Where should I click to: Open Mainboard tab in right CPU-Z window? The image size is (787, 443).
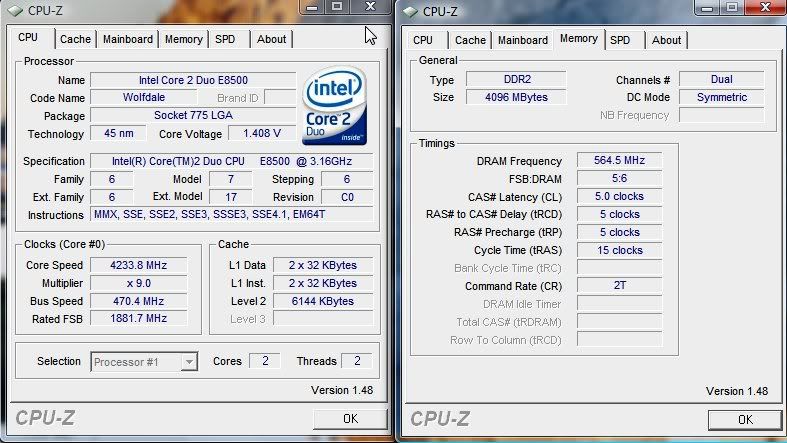click(522, 40)
